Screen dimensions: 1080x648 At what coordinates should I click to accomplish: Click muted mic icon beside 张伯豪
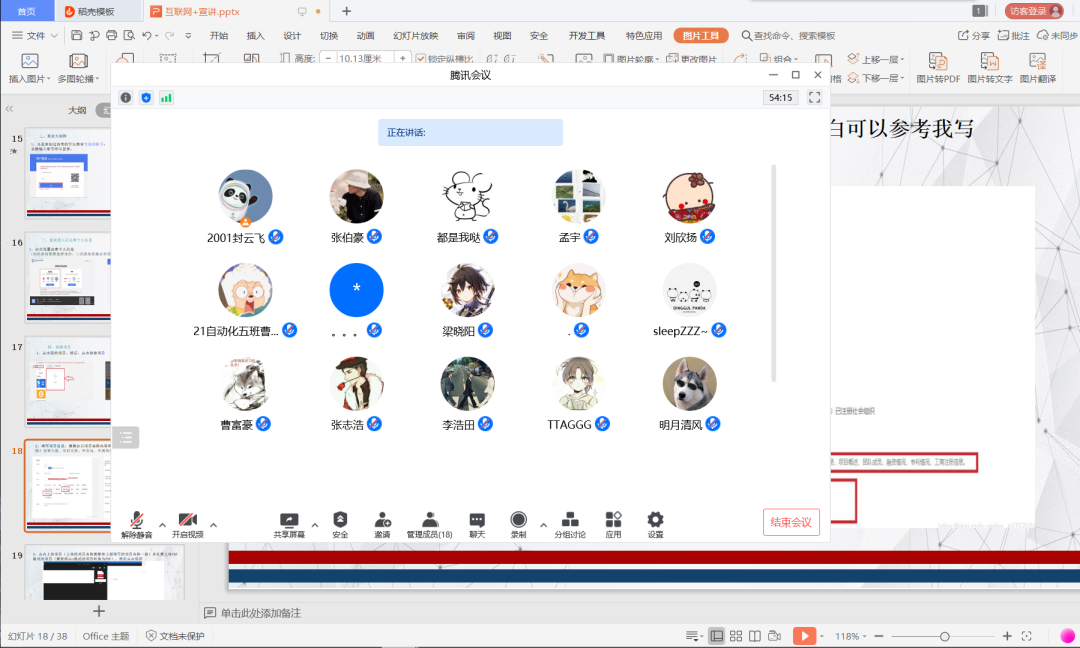pyautogui.click(x=374, y=237)
